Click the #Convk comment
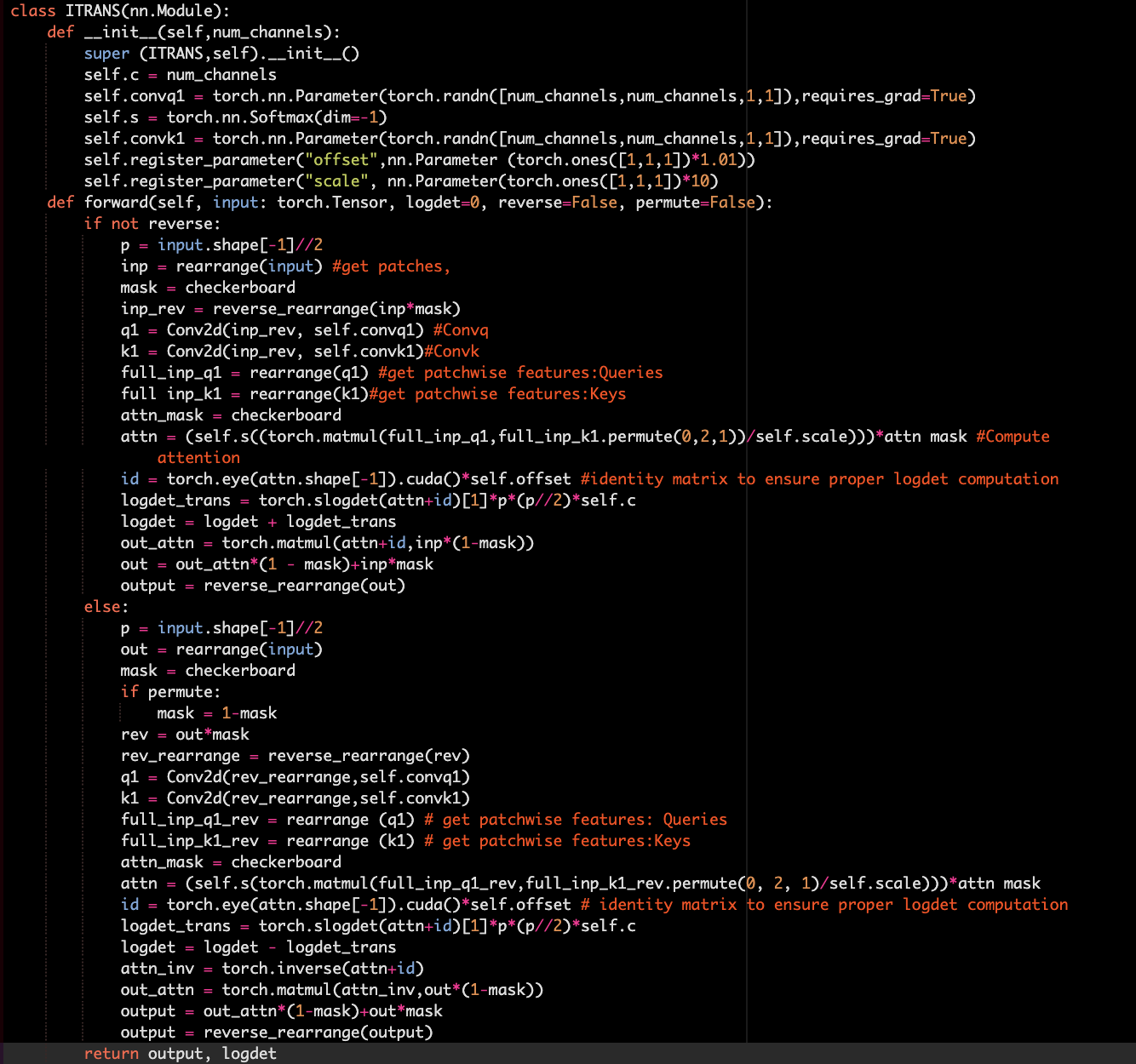This screenshot has height=1064, width=1136. point(451,352)
